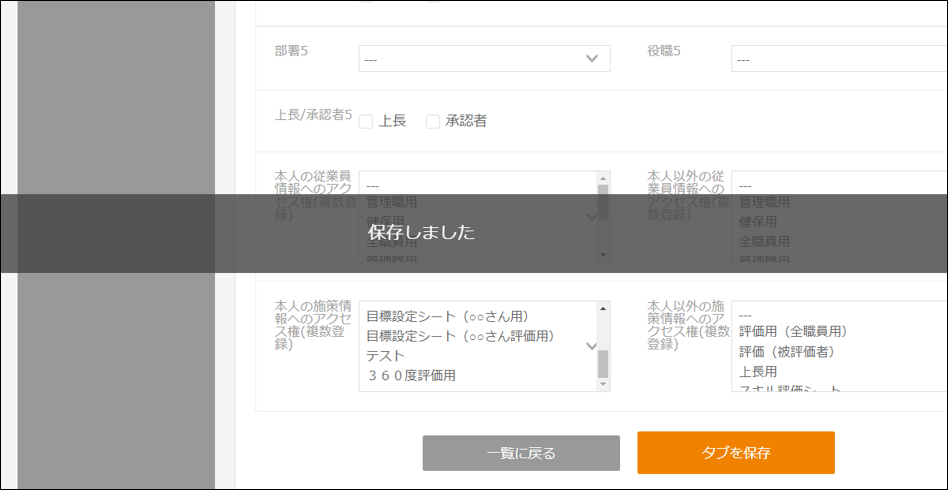Click chevron beside 本人の施策情報 list

click(x=592, y=346)
